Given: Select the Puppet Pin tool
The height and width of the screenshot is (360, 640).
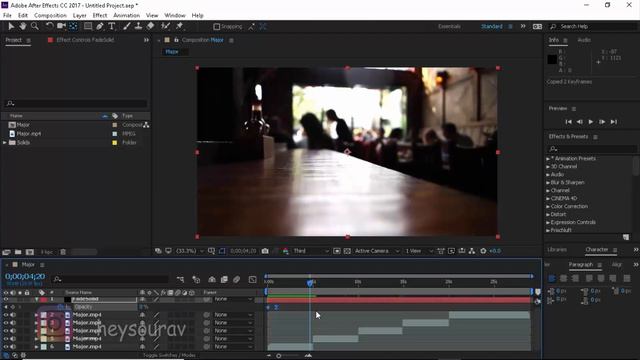Looking at the screenshot, I should point(179,26).
